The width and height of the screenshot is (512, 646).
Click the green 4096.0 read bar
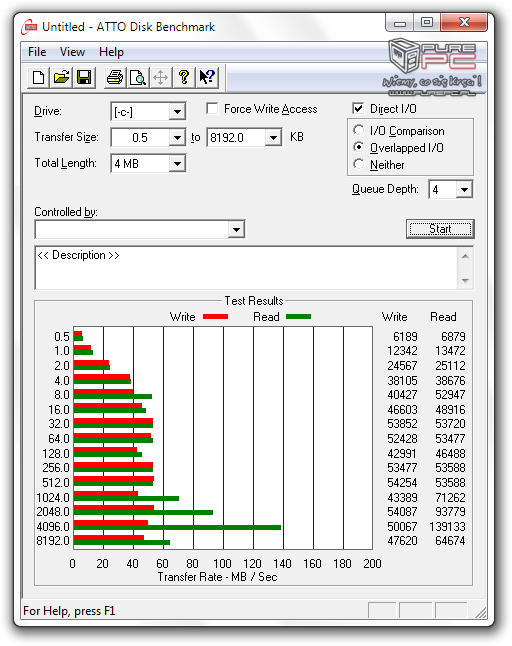point(177,527)
